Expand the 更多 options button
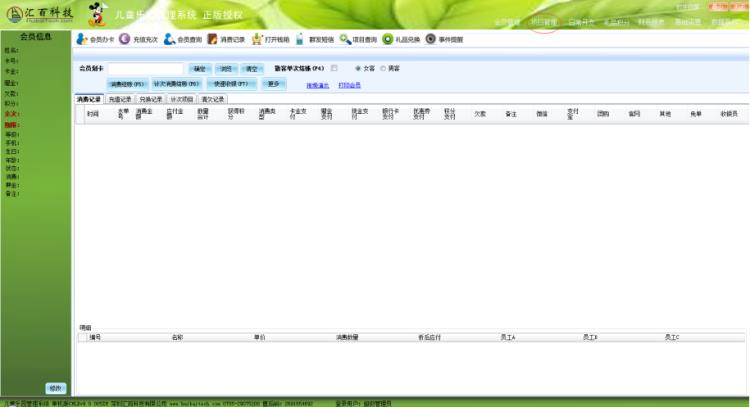 coord(275,84)
